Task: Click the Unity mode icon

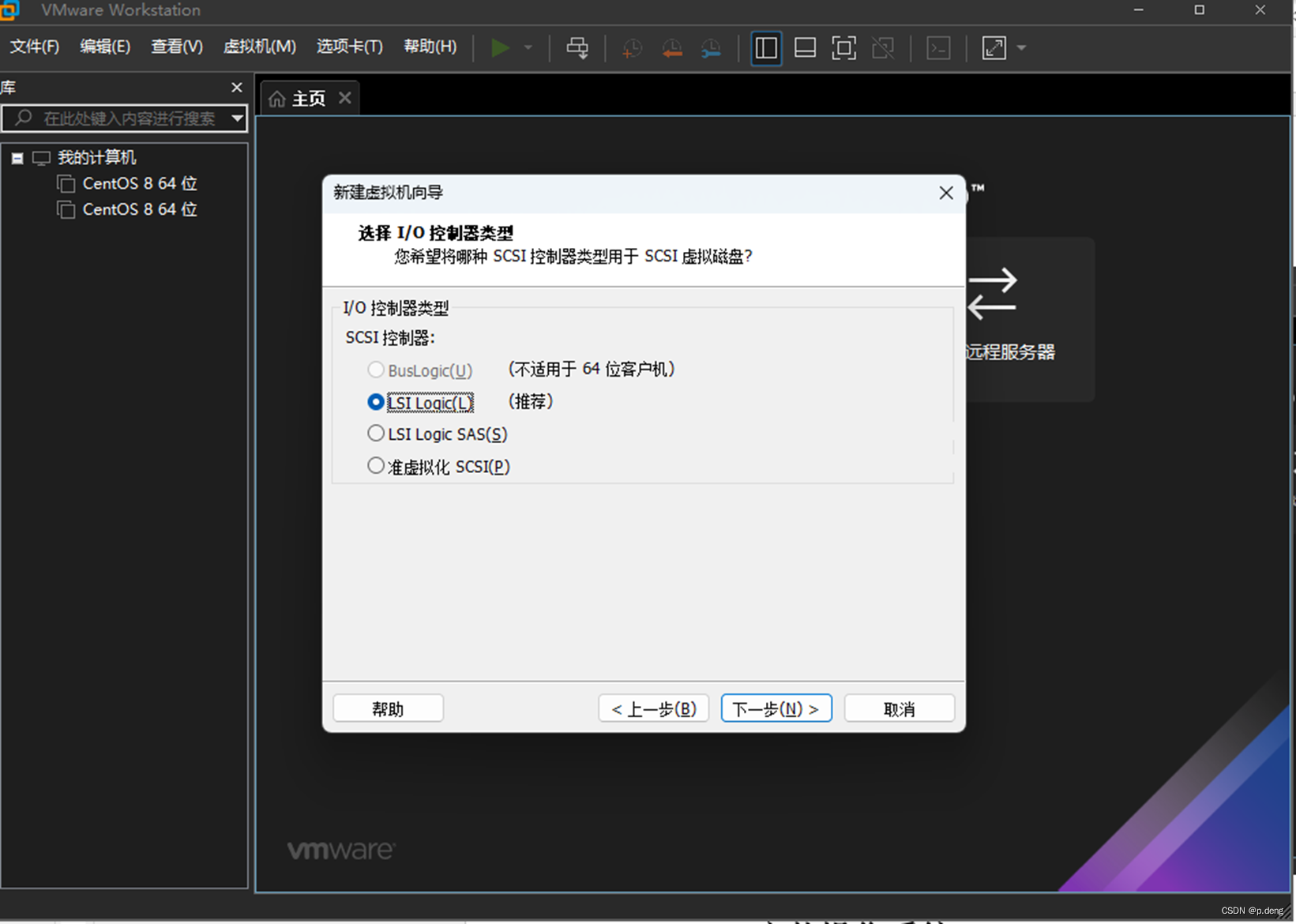Action: tap(883, 47)
